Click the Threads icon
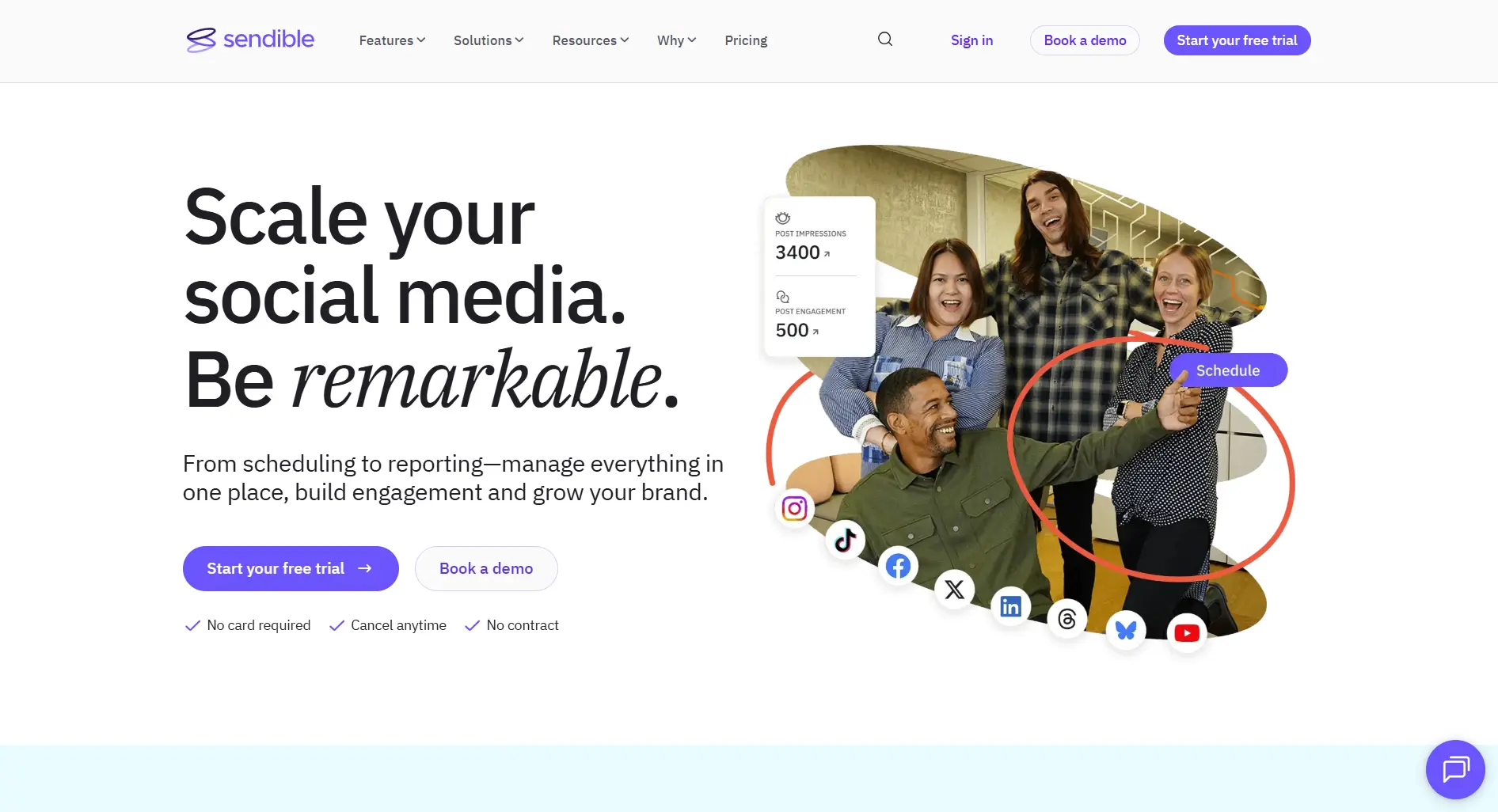Image resolution: width=1498 pixels, height=812 pixels. pos(1066,619)
